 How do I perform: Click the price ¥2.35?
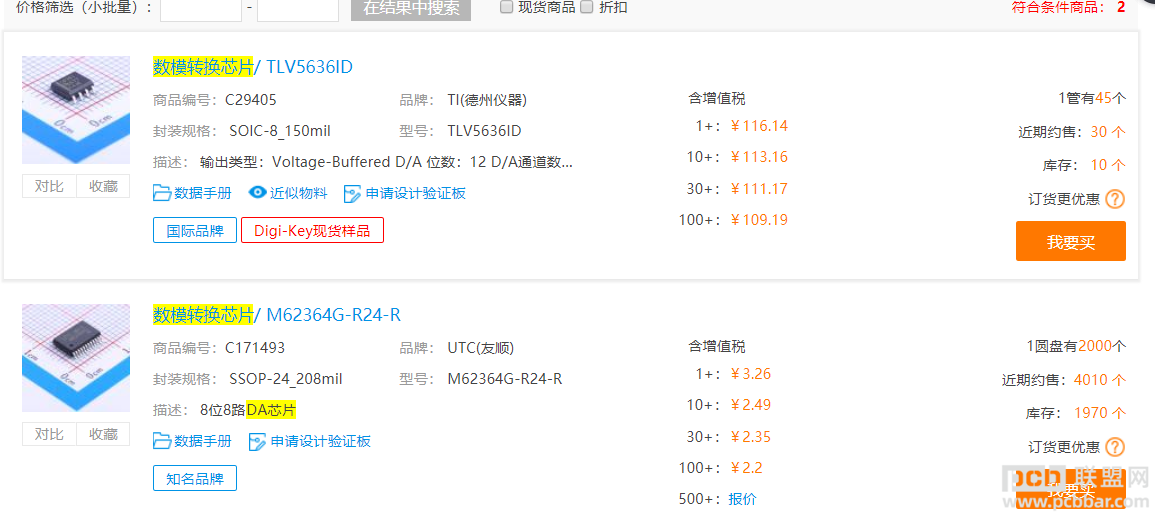tap(750, 436)
